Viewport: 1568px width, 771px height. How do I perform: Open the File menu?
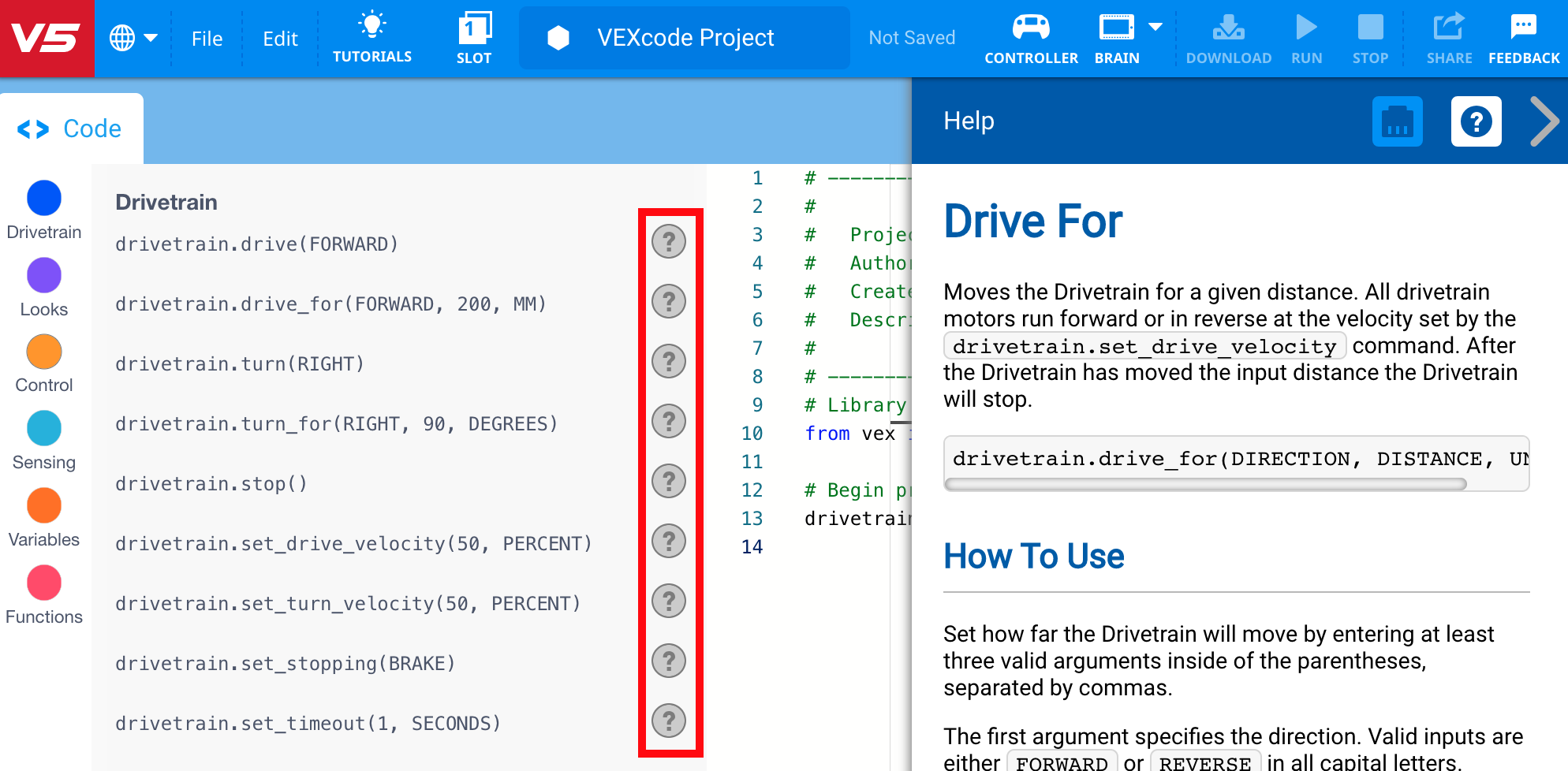pyautogui.click(x=206, y=37)
